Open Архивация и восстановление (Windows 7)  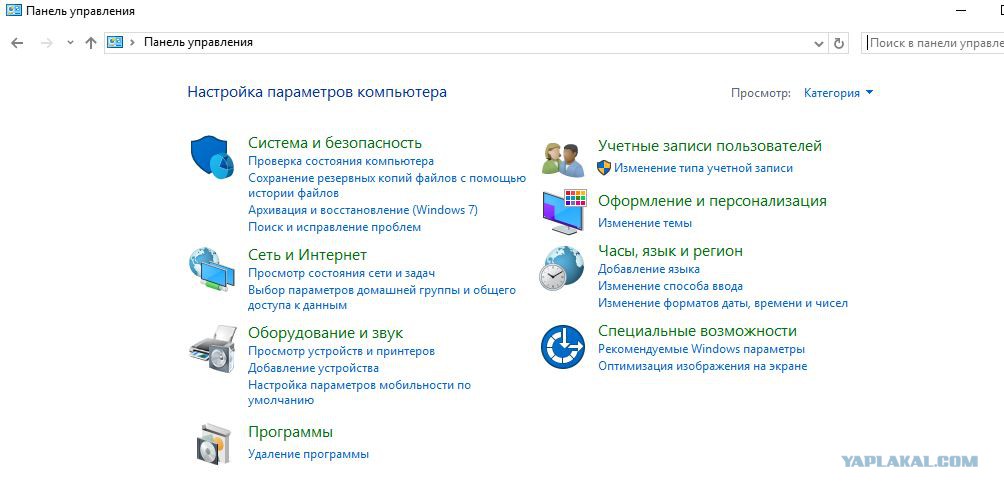[362, 210]
